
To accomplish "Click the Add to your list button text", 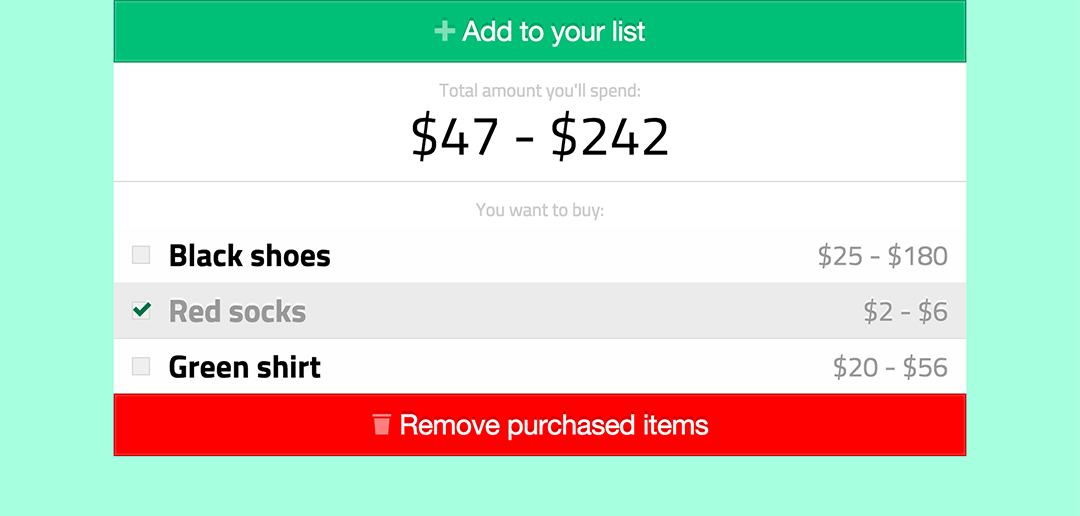I will 554,32.
